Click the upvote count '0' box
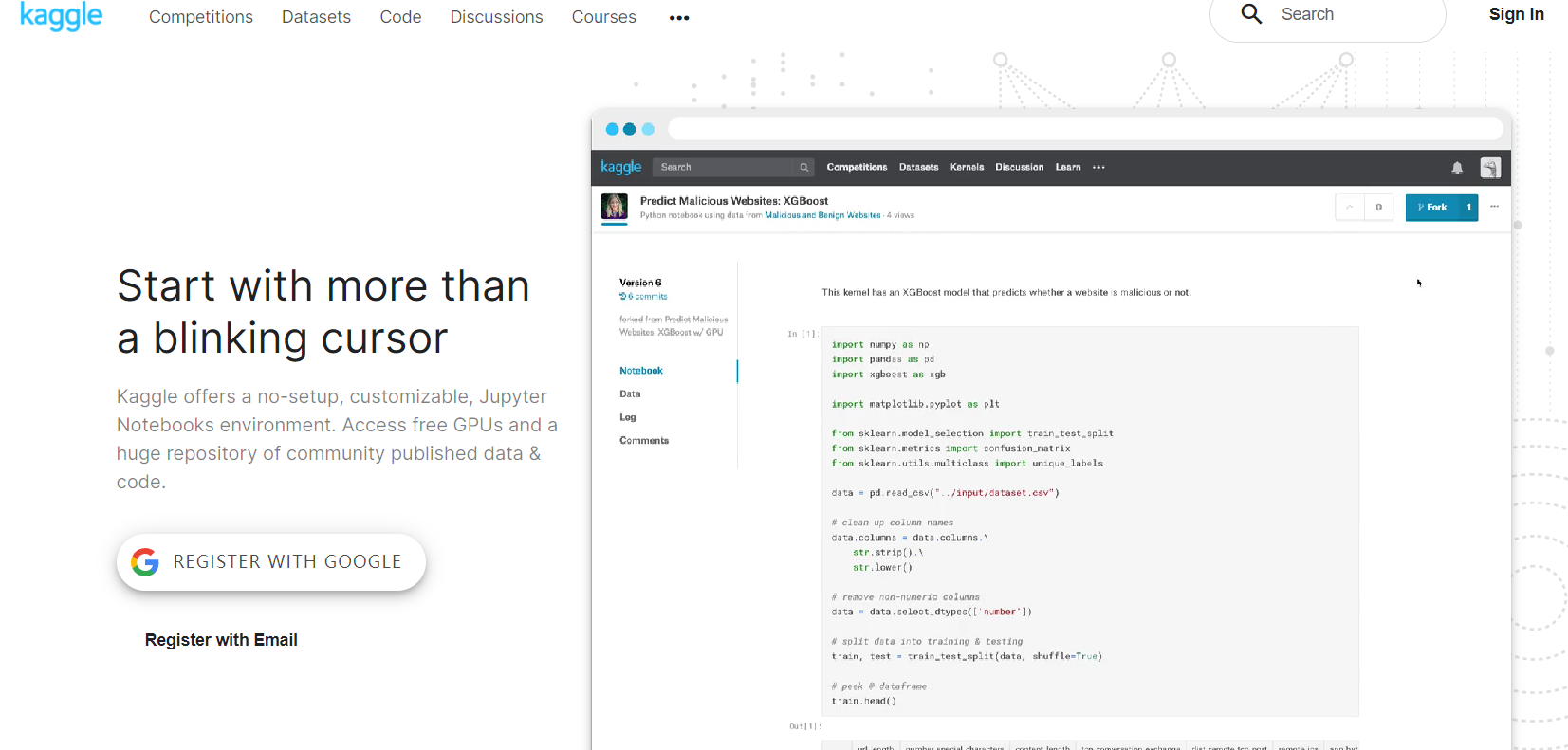This screenshot has width=1568, height=750. click(x=1378, y=207)
